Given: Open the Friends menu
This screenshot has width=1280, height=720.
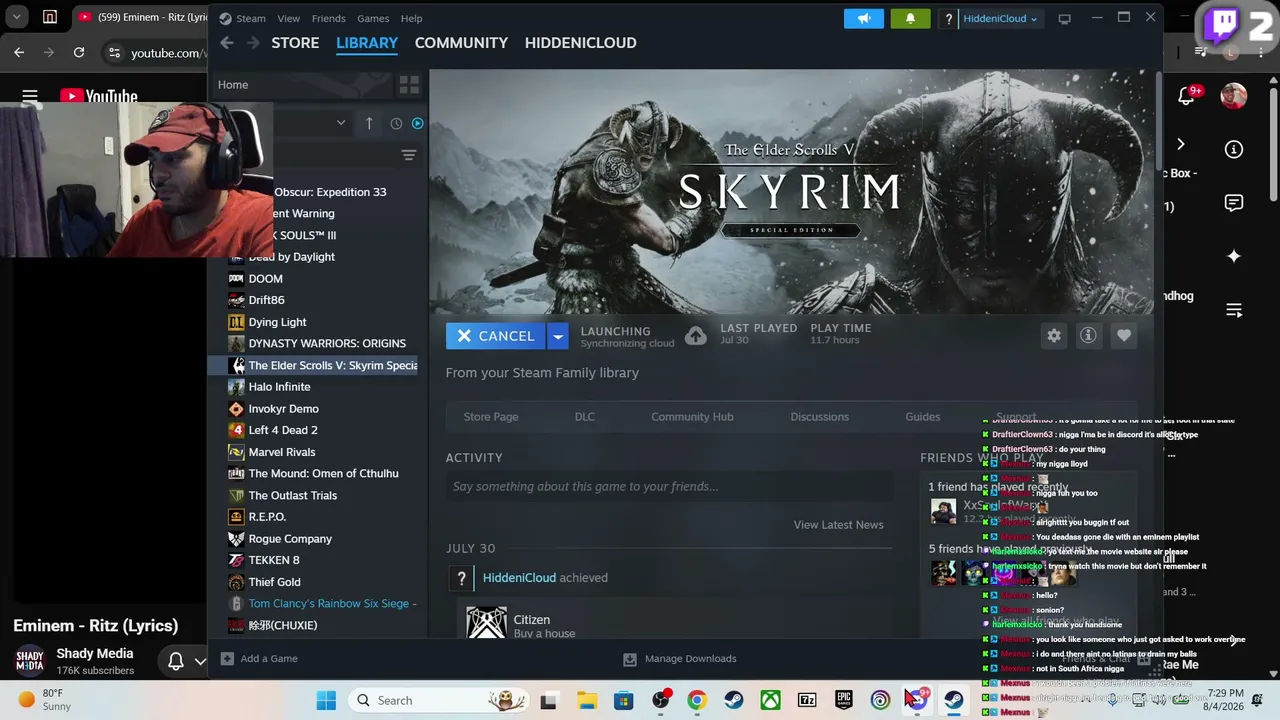Looking at the screenshot, I should 328,18.
